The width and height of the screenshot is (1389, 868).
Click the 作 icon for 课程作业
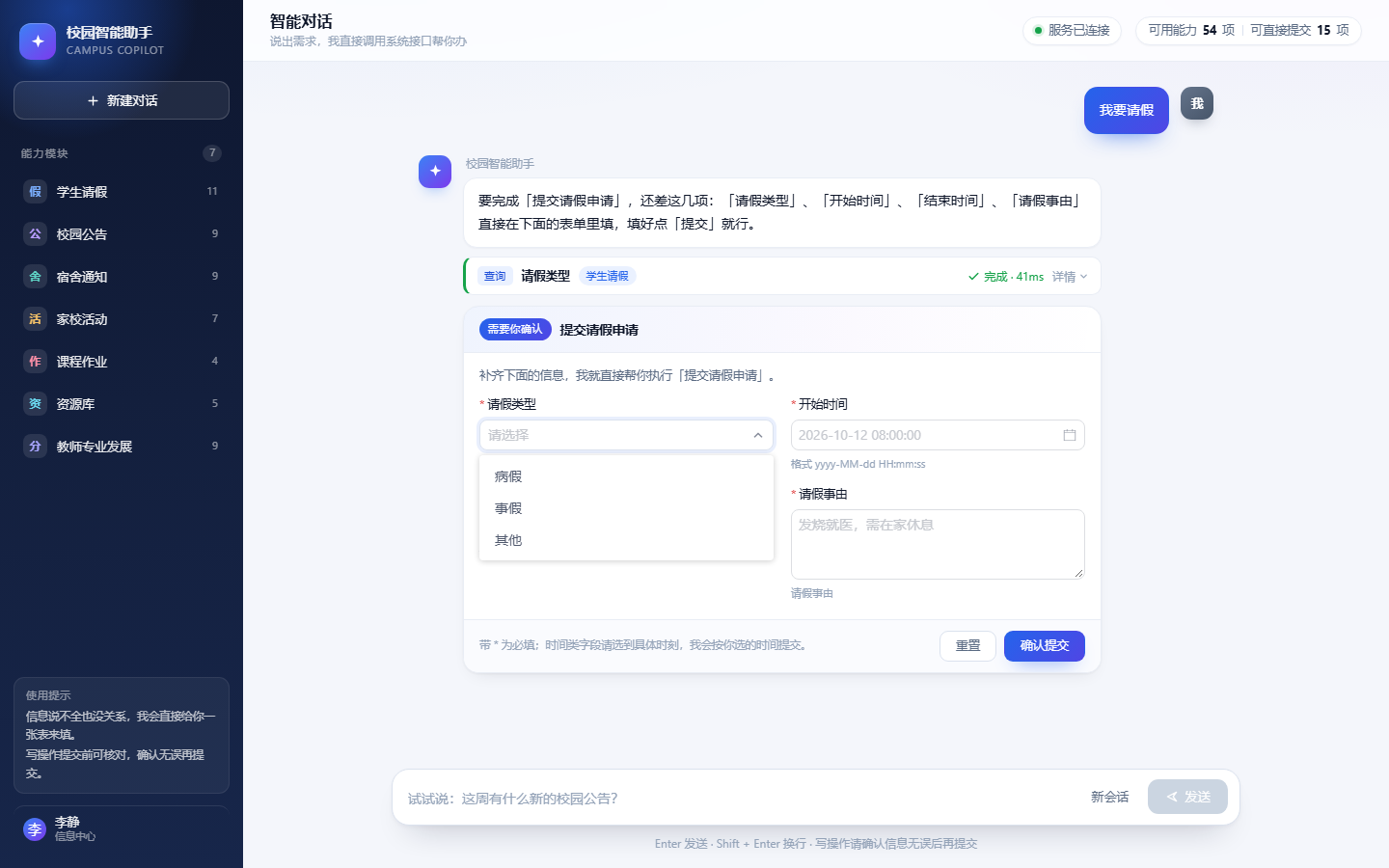35,362
